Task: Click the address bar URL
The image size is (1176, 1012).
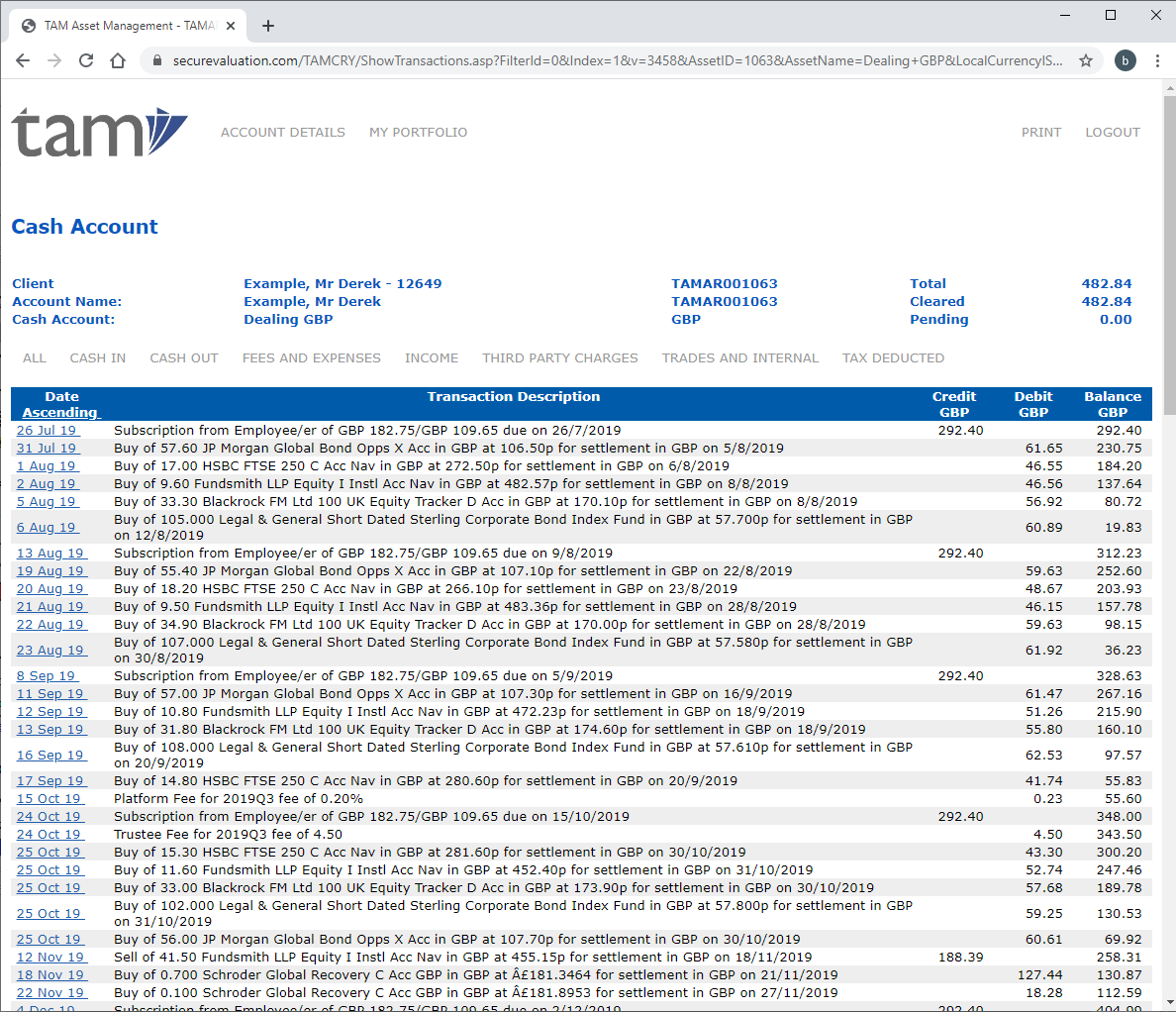Action: coord(618,60)
